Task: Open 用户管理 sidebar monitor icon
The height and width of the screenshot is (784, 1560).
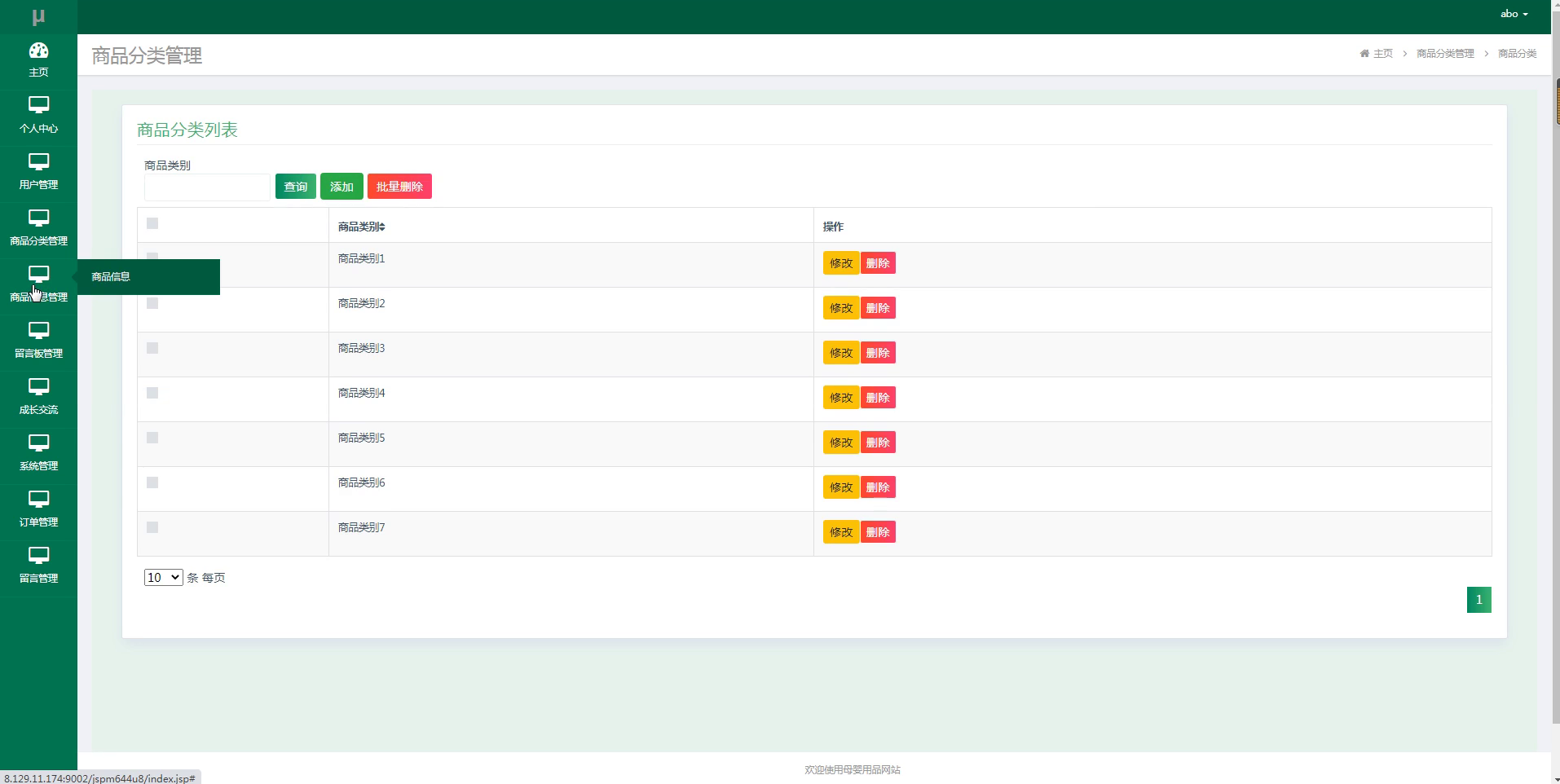Action: 38,161
